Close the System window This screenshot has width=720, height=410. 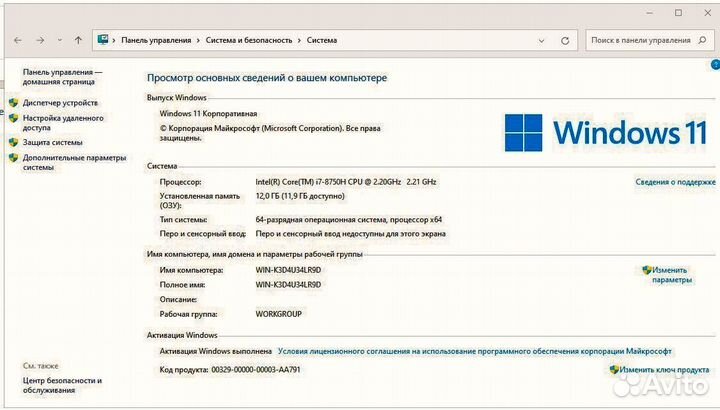tap(708, 13)
